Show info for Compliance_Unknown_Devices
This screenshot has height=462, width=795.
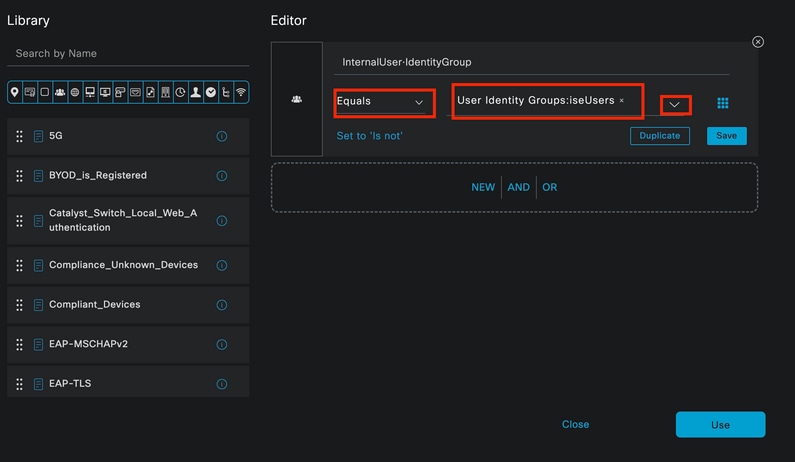click(x=222, y=265)
